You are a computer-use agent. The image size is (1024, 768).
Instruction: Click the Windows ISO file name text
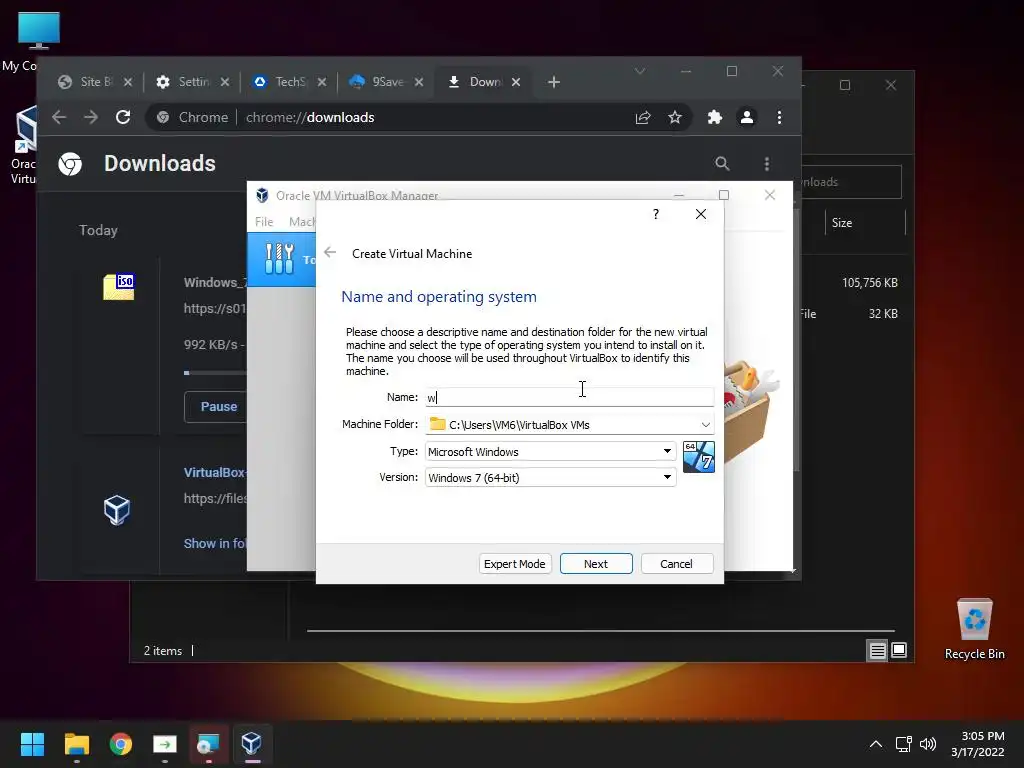point(216,282)
